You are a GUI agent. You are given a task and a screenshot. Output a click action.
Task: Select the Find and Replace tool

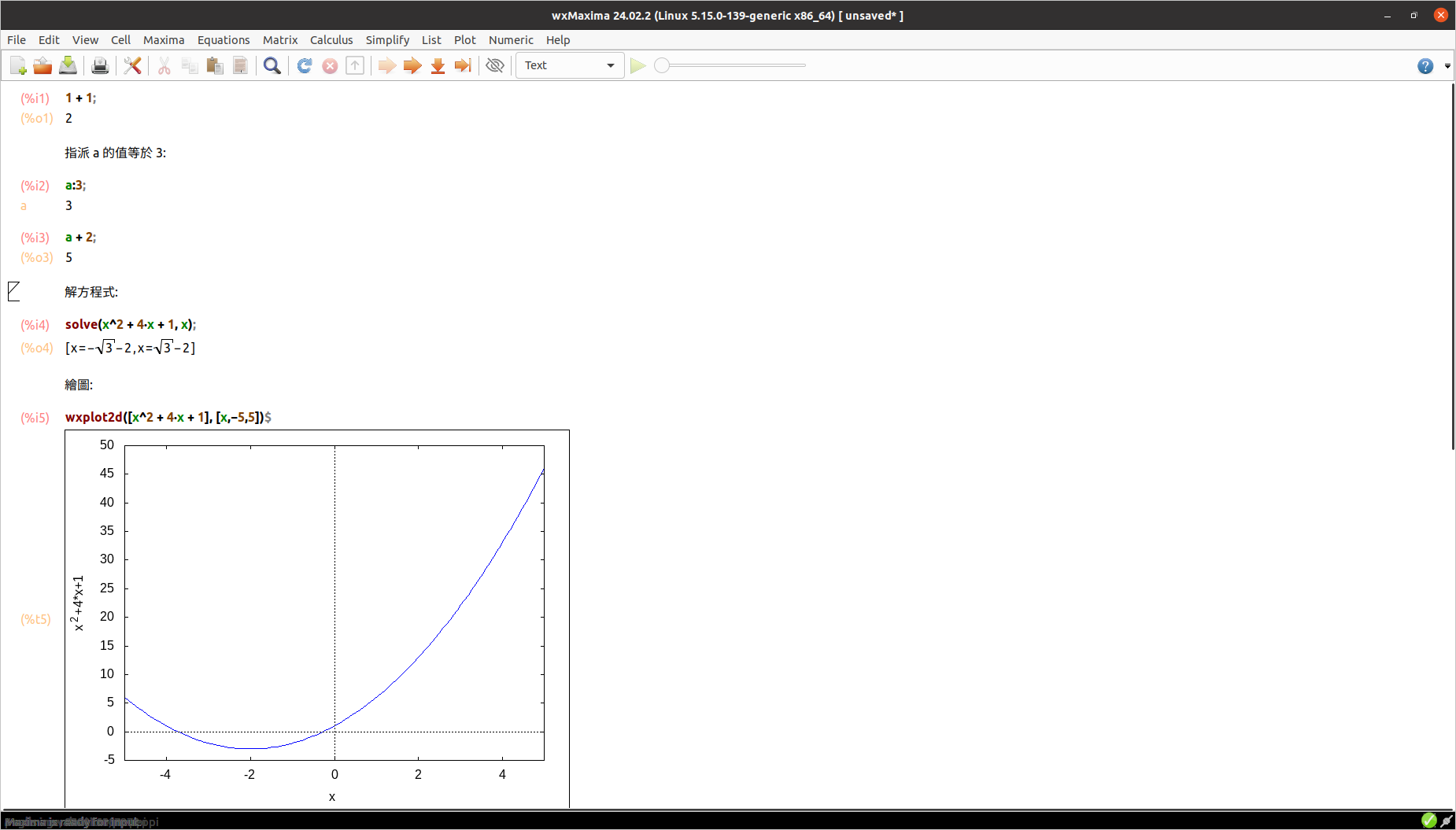(x=272, y=65)
